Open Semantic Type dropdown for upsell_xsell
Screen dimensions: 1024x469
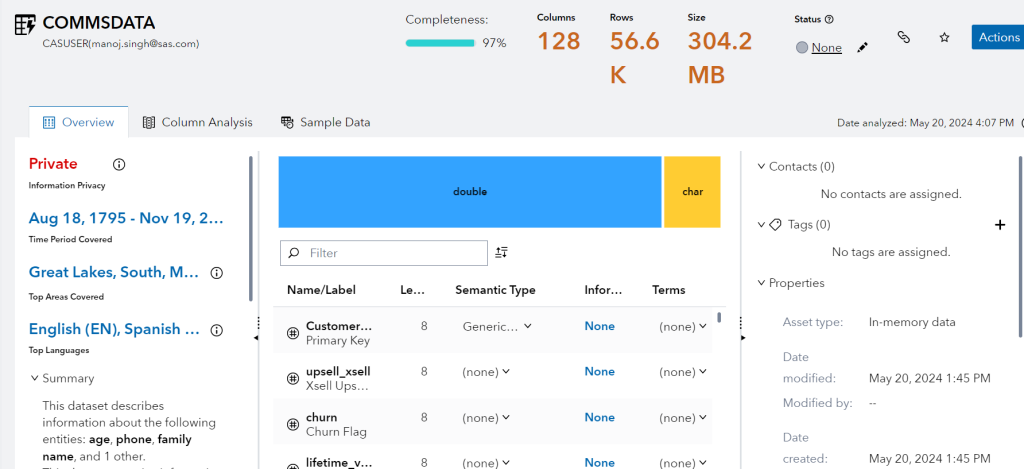click(x=506, y=372)
